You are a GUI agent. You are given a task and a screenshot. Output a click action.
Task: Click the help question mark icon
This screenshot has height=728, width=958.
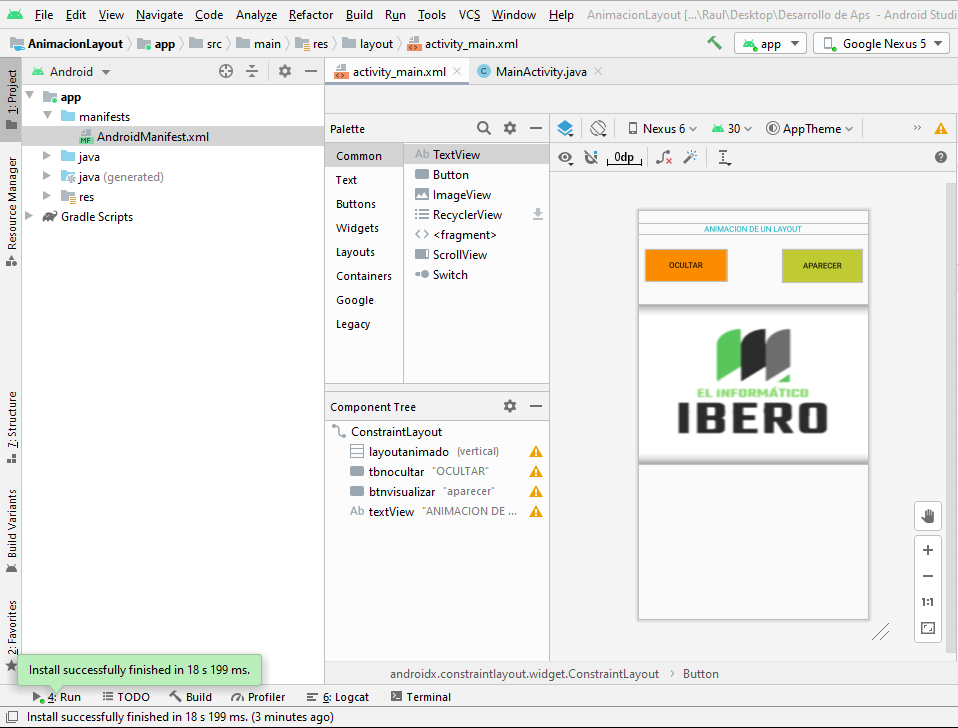click(941, 157)
